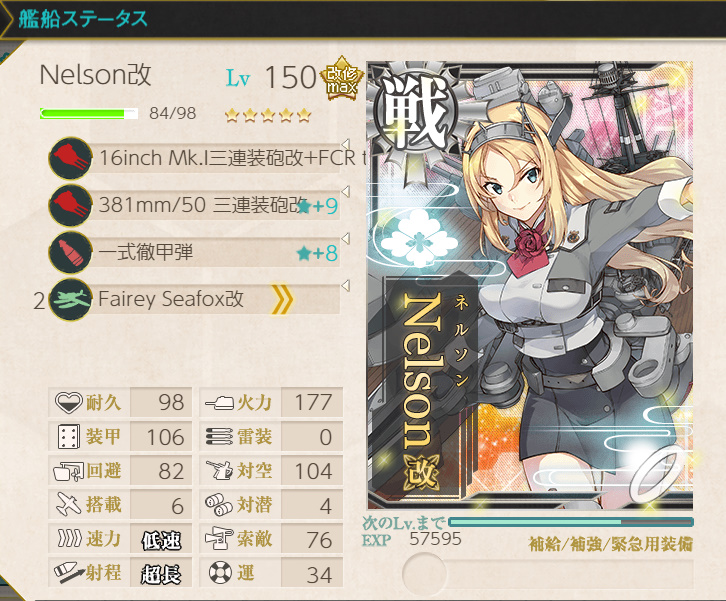Click the red main gun icon for 16inch Mk.I
Image resolution: width=726 pixels, height=601 pixels.
tap(70, 158)
